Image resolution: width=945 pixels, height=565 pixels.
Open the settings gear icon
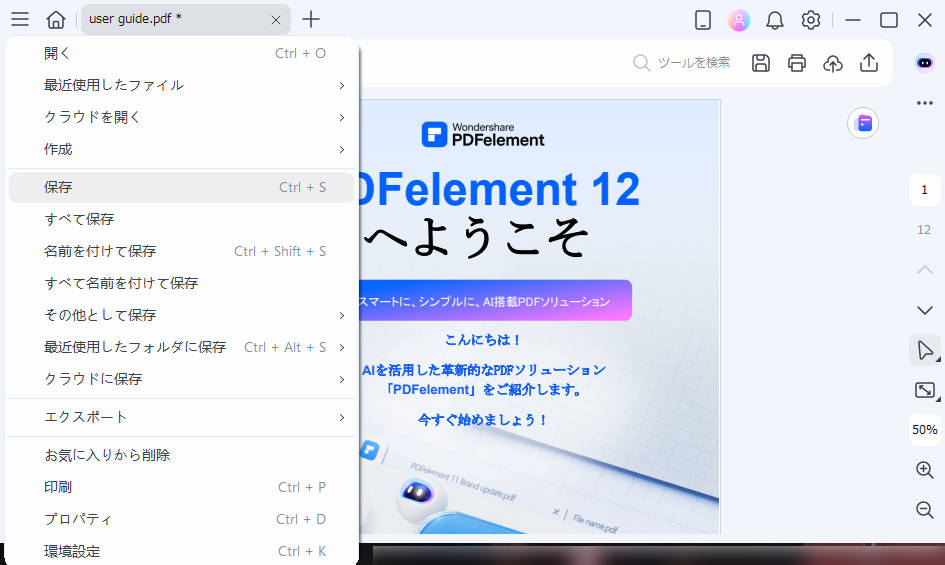(x=811, y=20)
